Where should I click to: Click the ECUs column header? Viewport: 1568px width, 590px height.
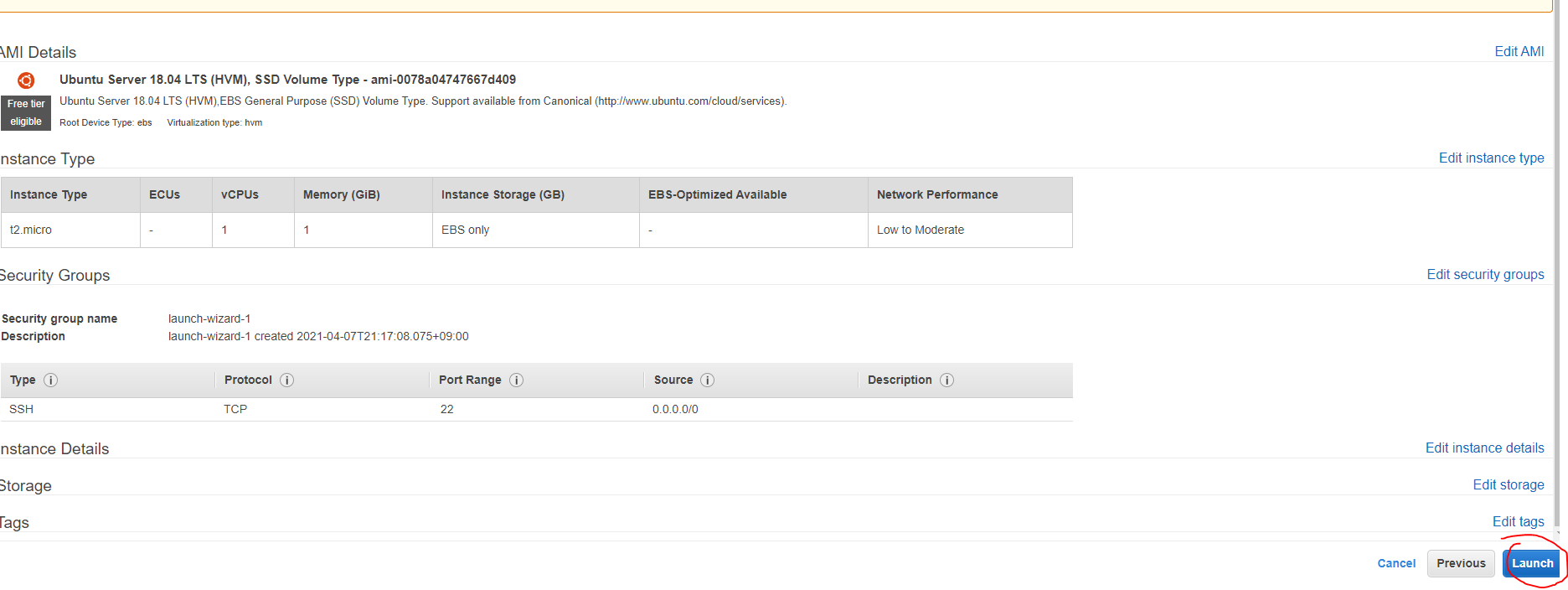[176, 194]
